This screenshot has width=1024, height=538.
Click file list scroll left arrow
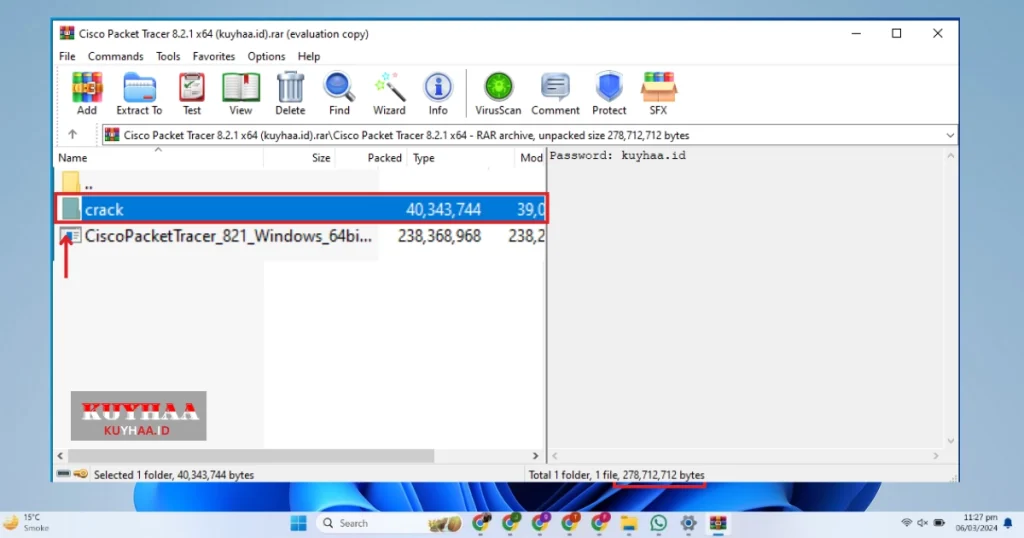[x=61, y=456]
